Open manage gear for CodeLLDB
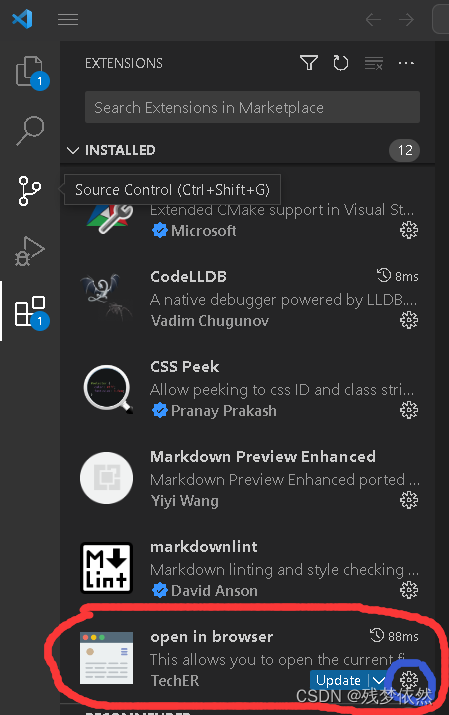The height and width of the screenshot is (715, 449). coord(409,320)
